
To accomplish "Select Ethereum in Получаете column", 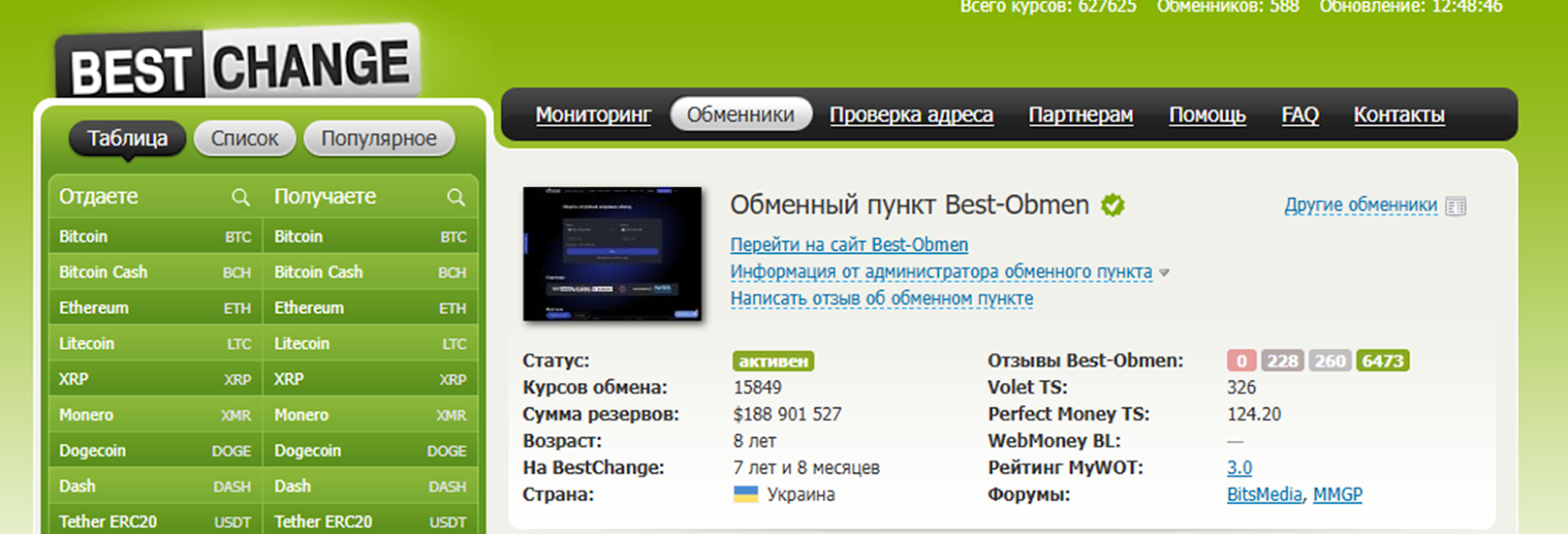I will [370, 308].
